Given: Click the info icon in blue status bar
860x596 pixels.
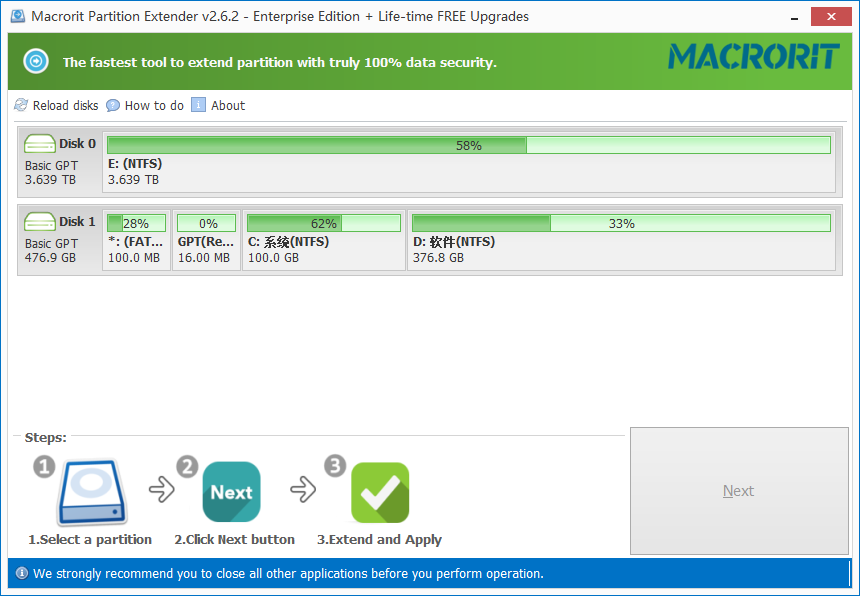Looking at the screenshot, I should tap(21, 574).
